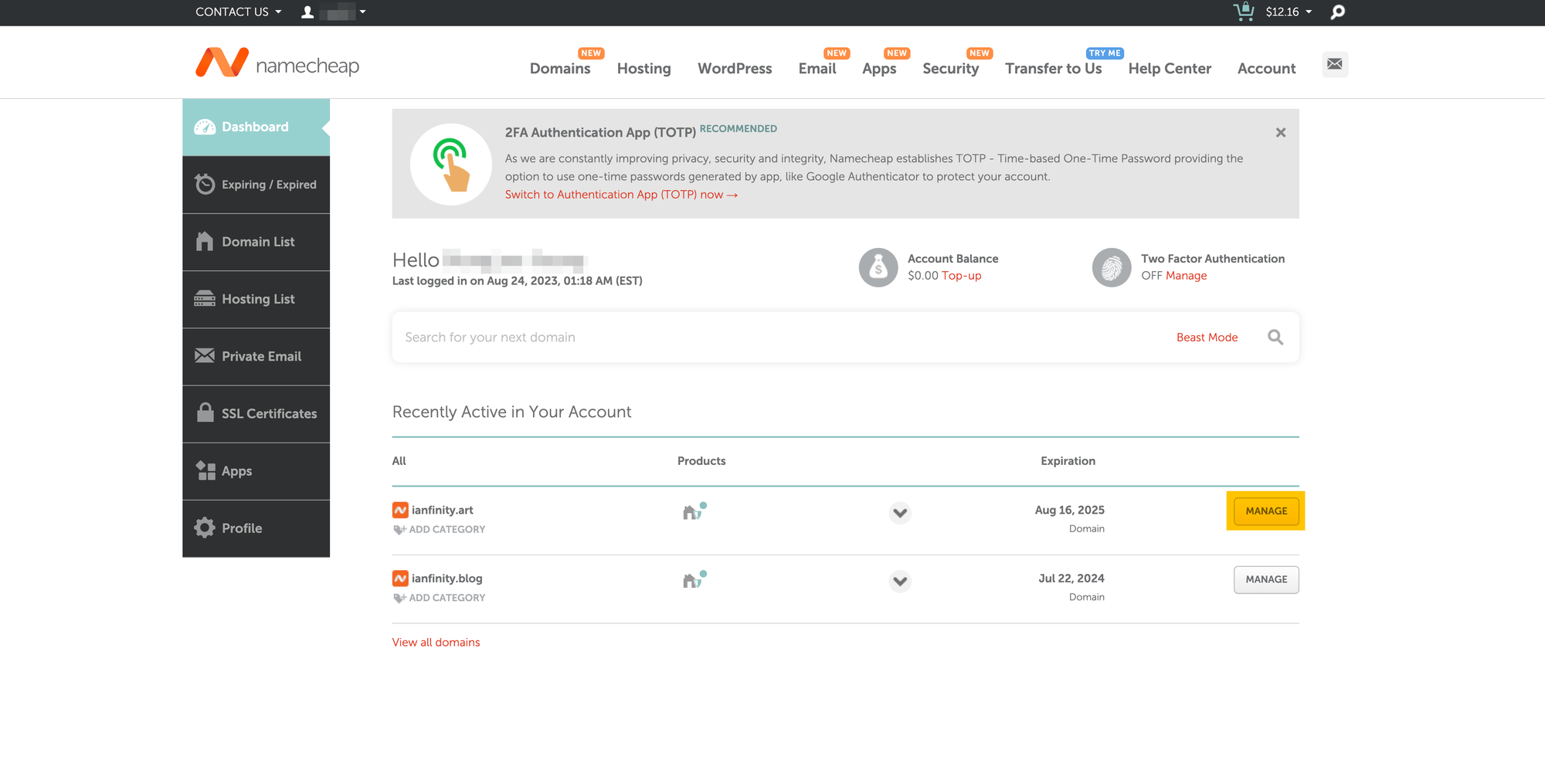This screenshot has width=1545, height=784.
Task: Click the Account Balance money bag icon
Action: 878,267
